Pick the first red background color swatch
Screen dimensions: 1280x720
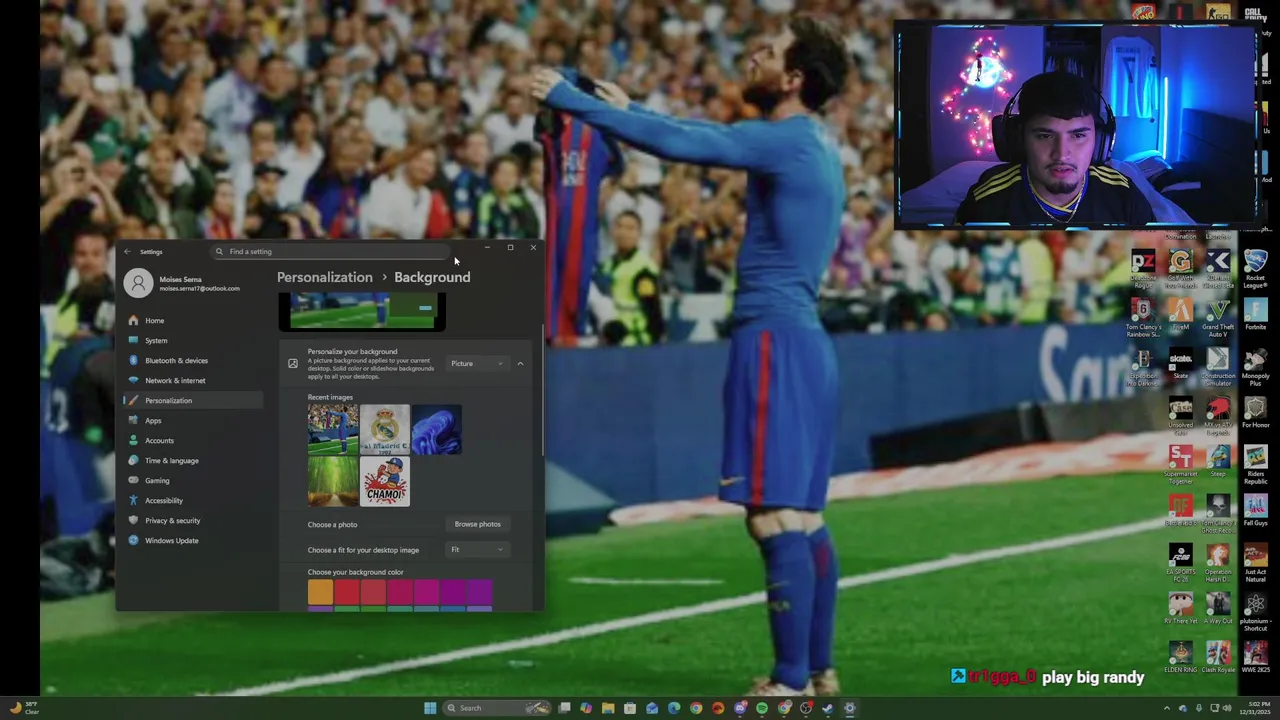pyautogui.click(x=347, y=592)
